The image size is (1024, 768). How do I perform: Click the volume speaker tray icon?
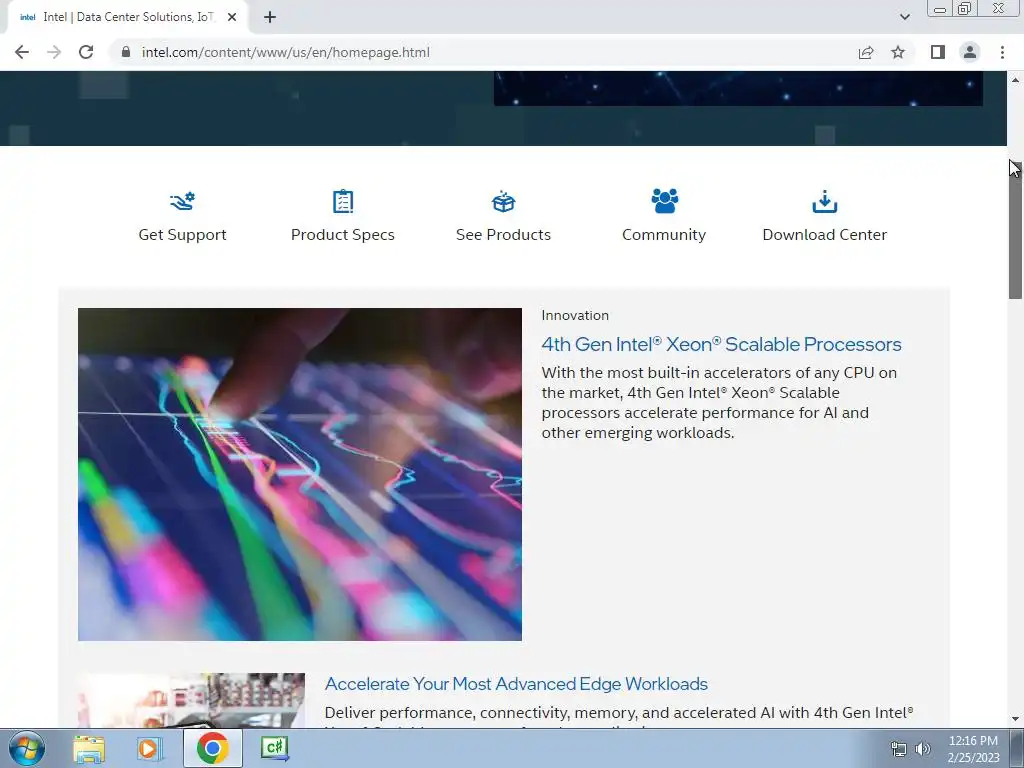[x=923, y=749]
